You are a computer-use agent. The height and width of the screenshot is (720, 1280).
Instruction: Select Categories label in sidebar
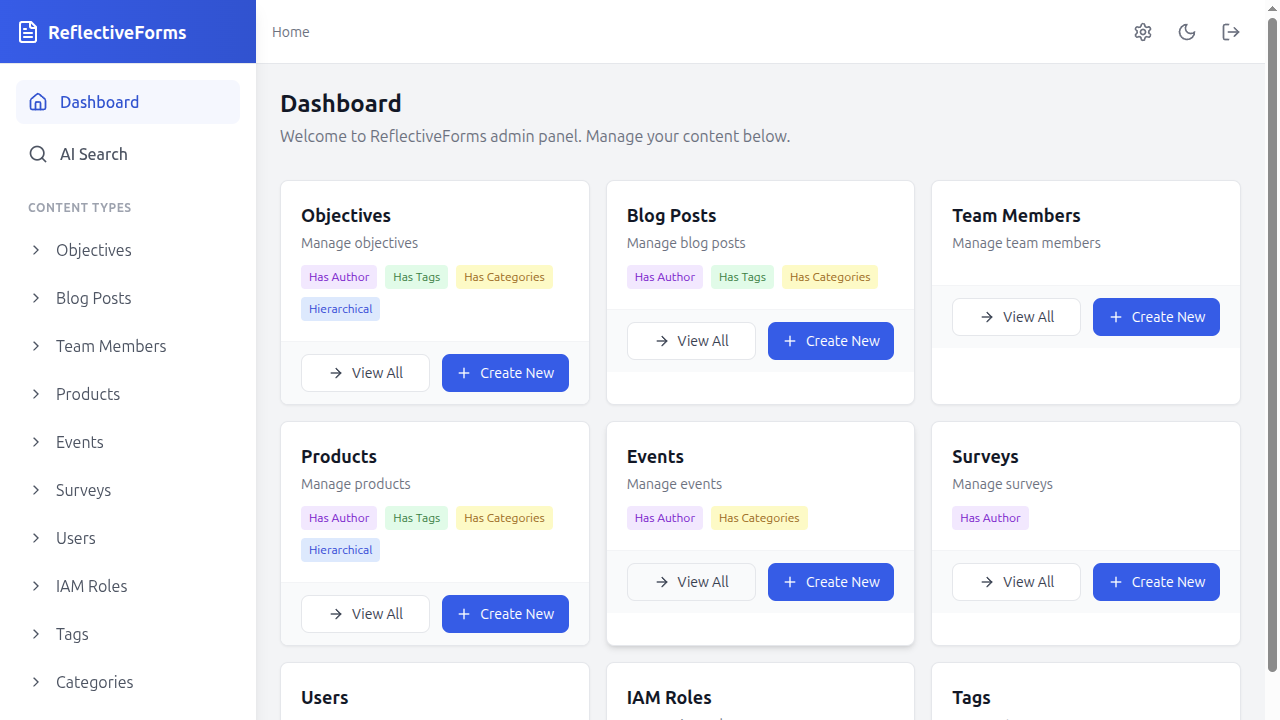tap(95, 682)
